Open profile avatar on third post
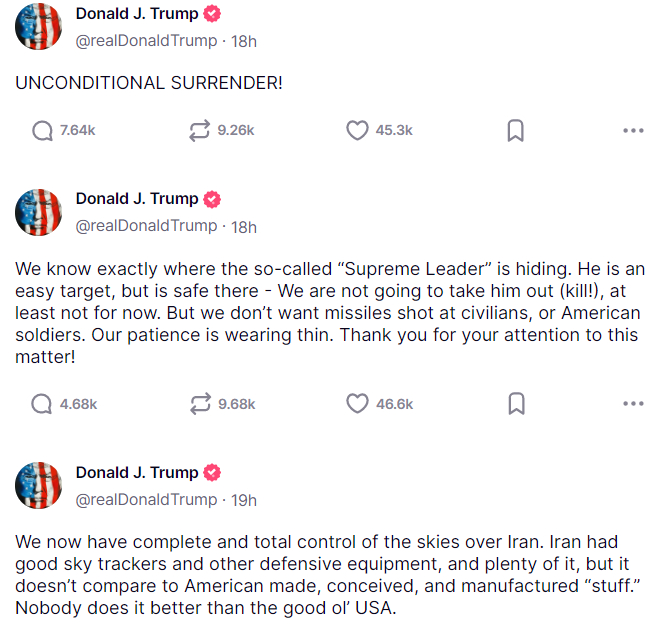 (39, 486)
